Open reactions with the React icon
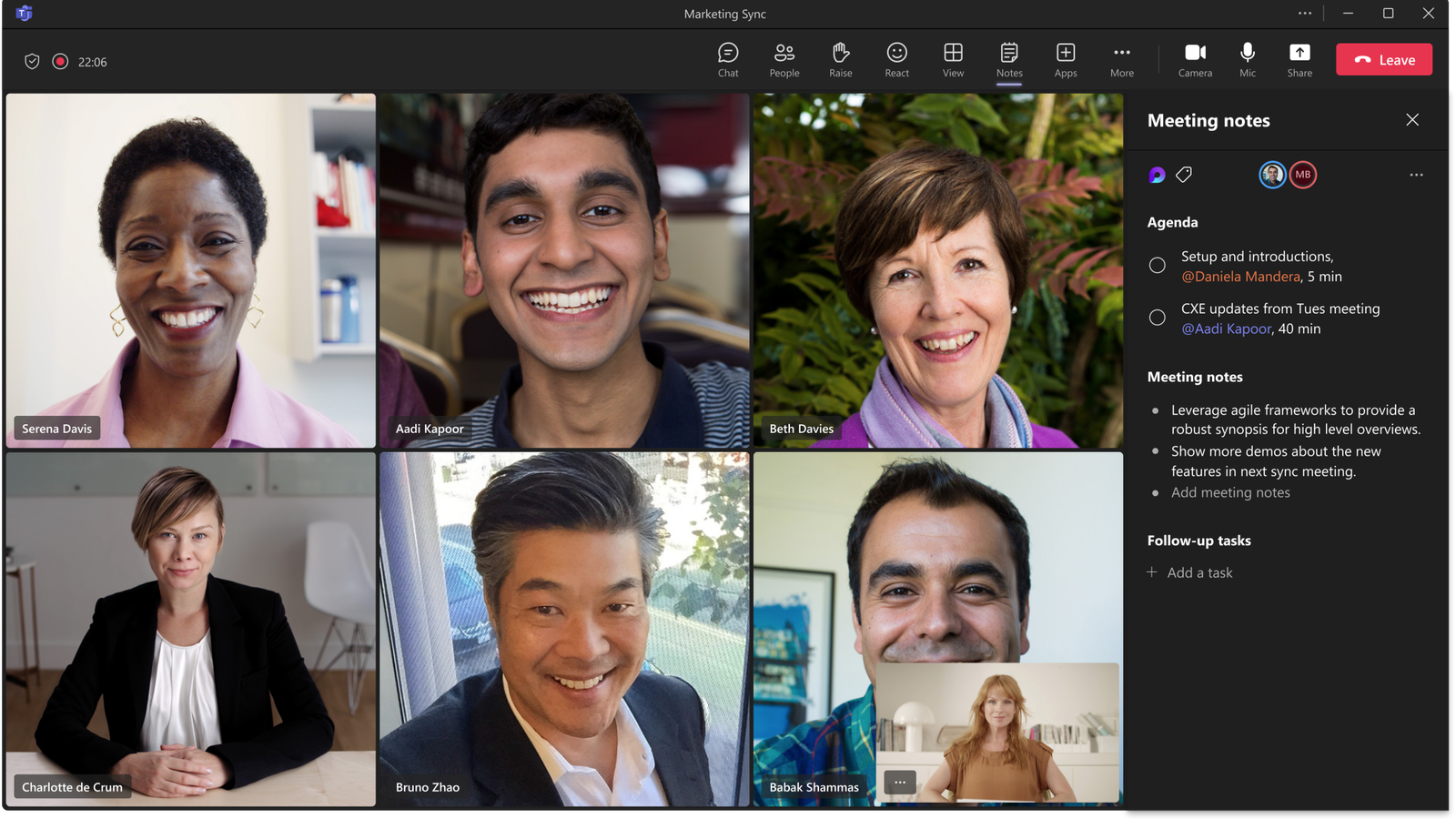 click(x=896, y=59)
